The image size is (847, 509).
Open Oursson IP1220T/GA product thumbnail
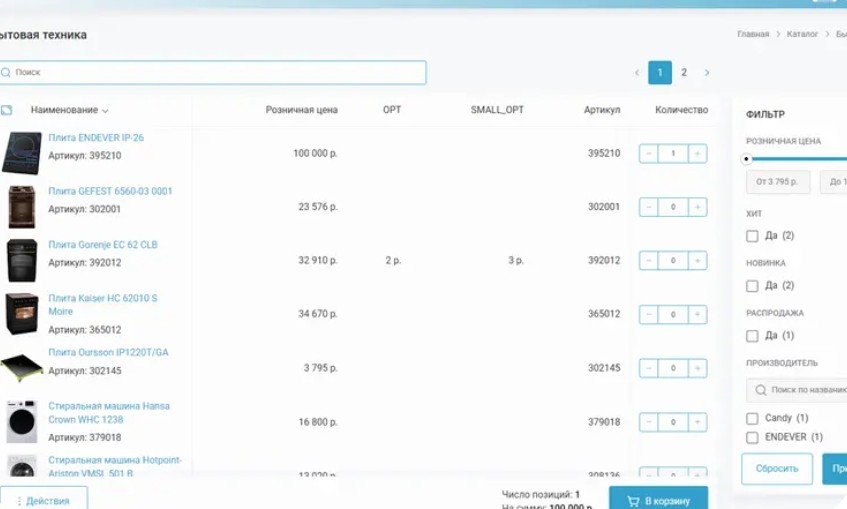pyautogui.click(x=22, y=368)
